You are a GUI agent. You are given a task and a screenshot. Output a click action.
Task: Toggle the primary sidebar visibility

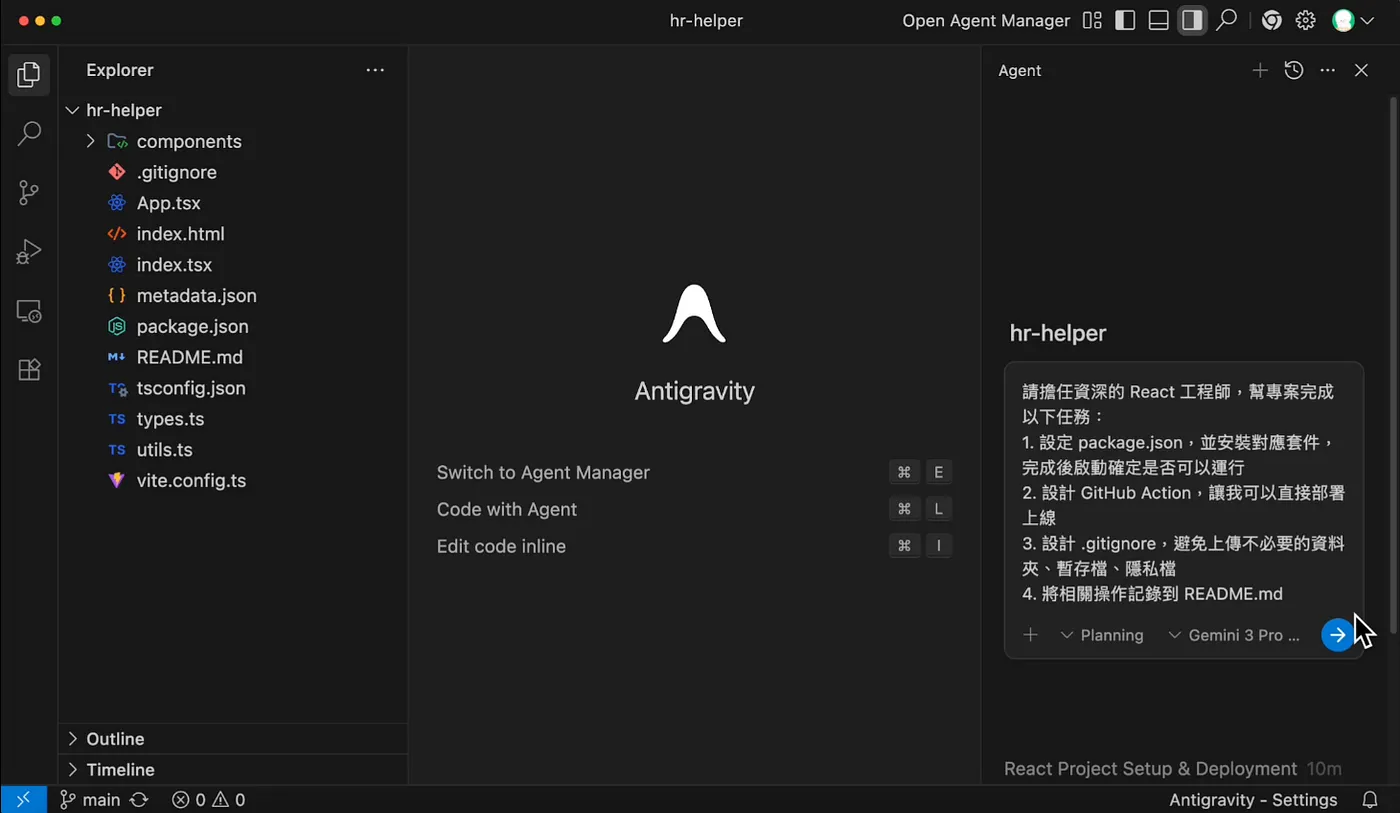(x=1125, y=20)
